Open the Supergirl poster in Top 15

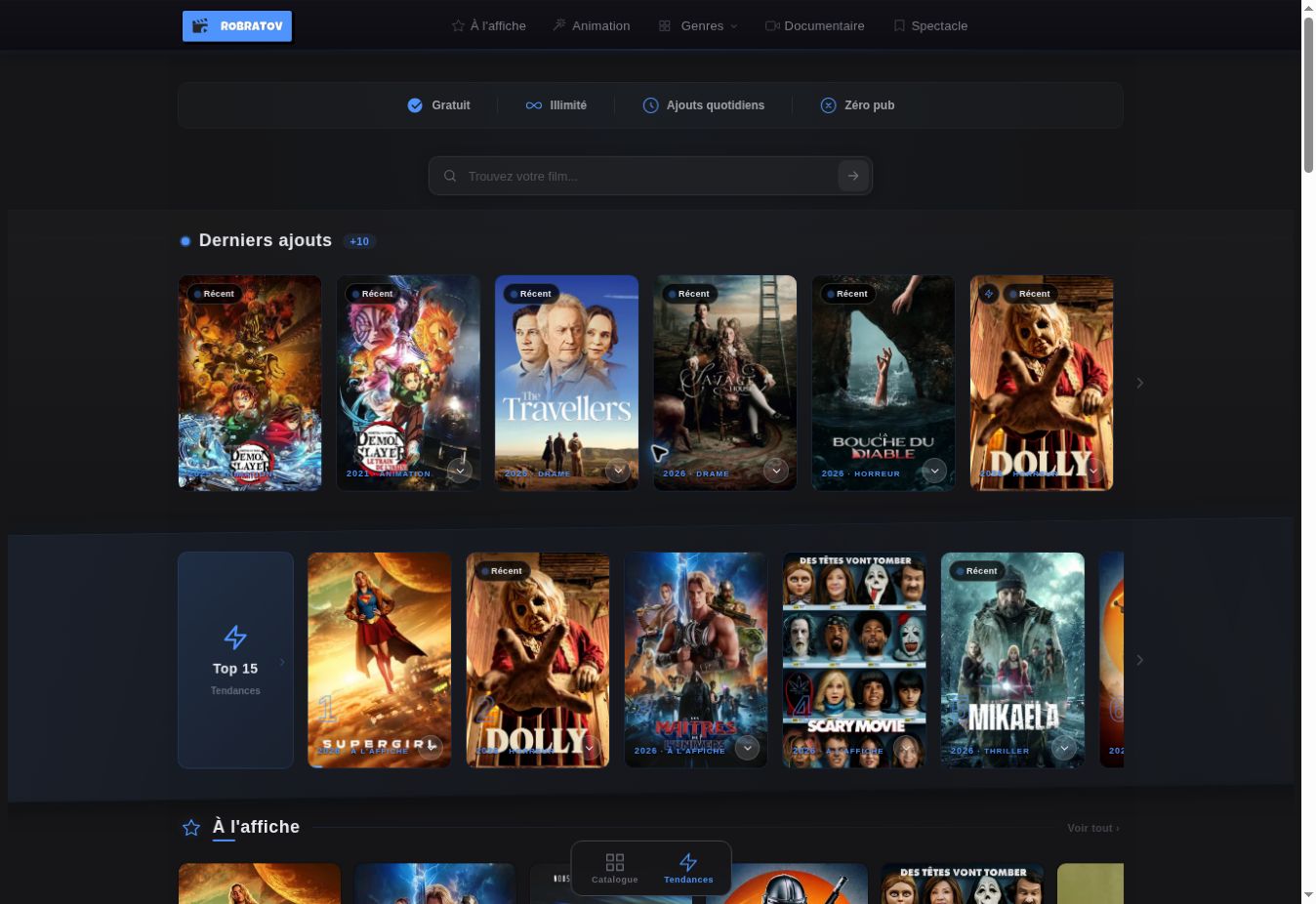pos(380,660)
